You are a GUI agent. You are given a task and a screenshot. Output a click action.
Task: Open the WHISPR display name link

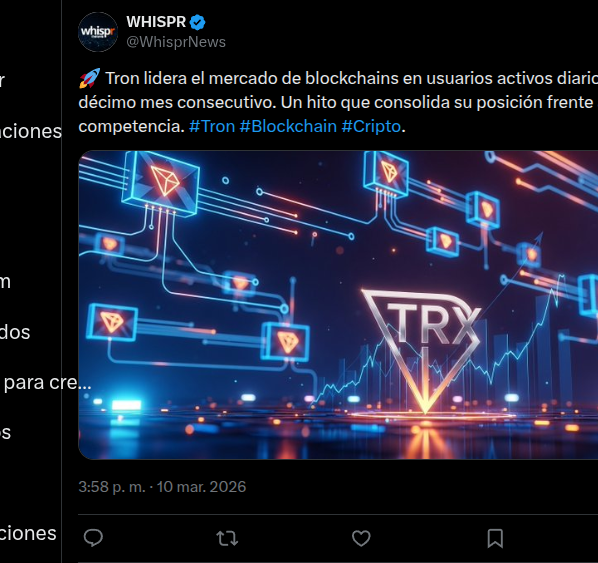[156, 22]
